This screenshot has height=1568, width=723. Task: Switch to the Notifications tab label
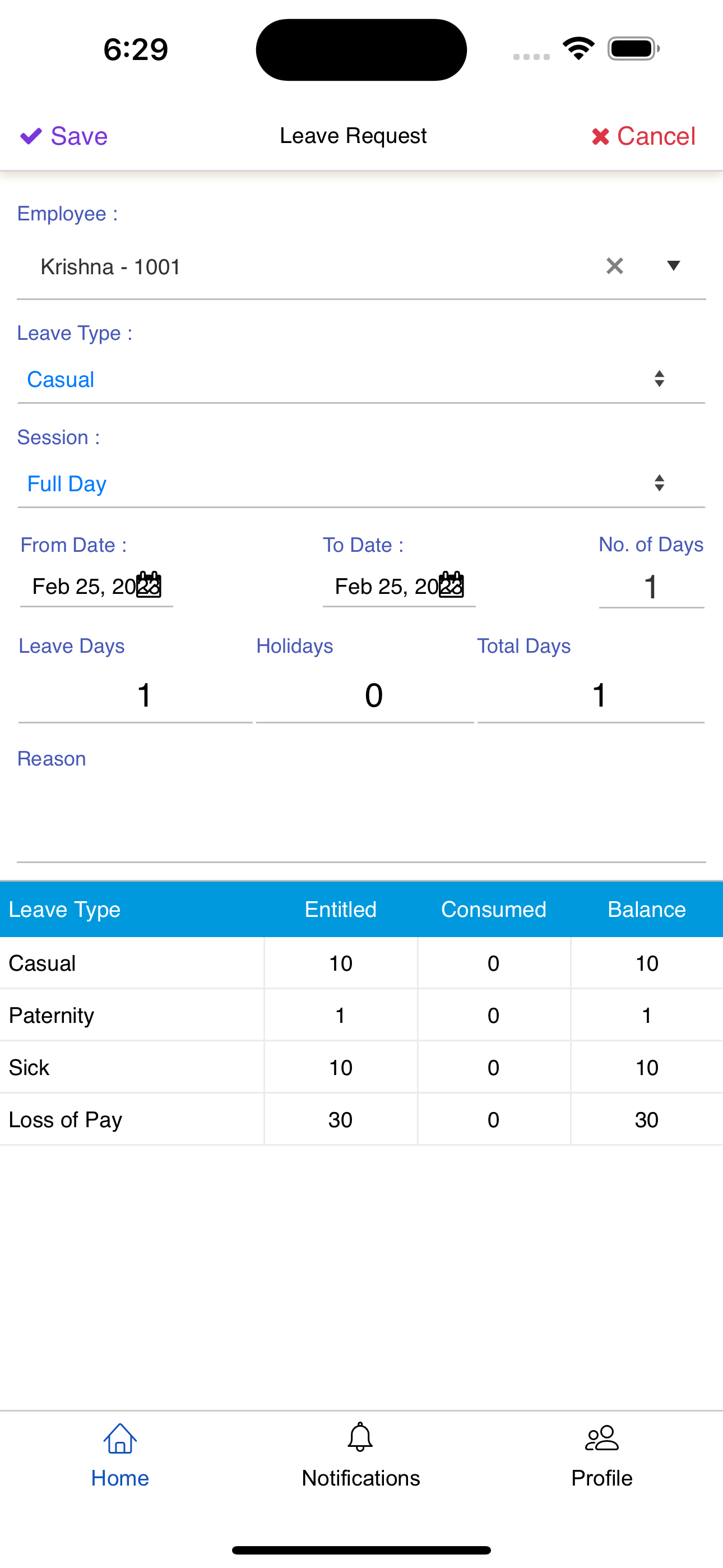361,1478
